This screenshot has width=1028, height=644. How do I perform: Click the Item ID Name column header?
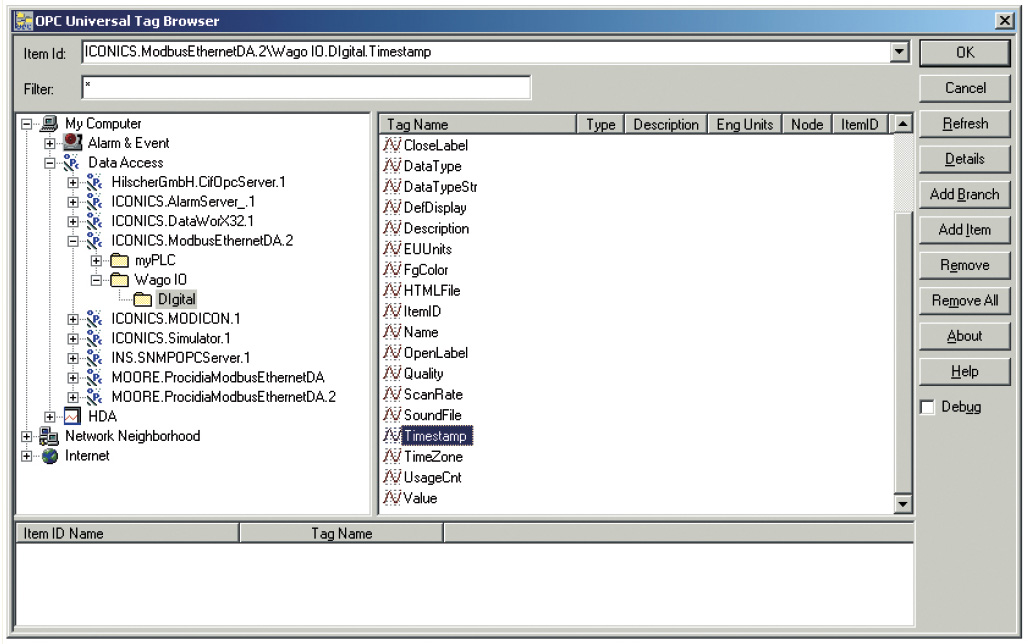pos(127,533)
